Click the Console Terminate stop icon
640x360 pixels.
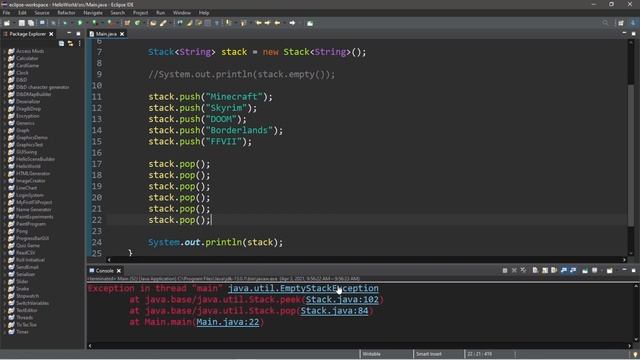505,270
